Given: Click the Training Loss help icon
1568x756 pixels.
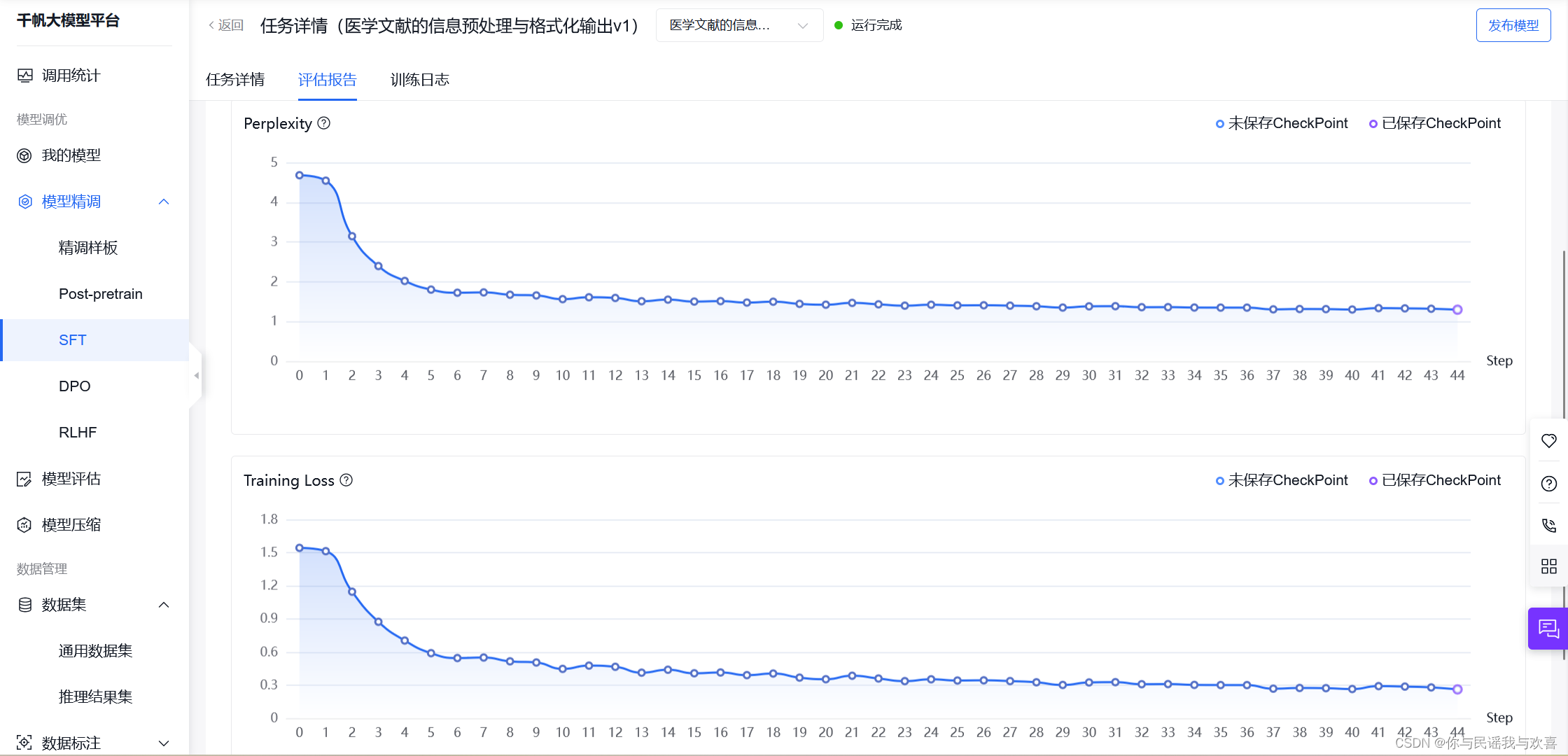Looking at the screenshot, I should pyautogui.click(x=346, y=480).
